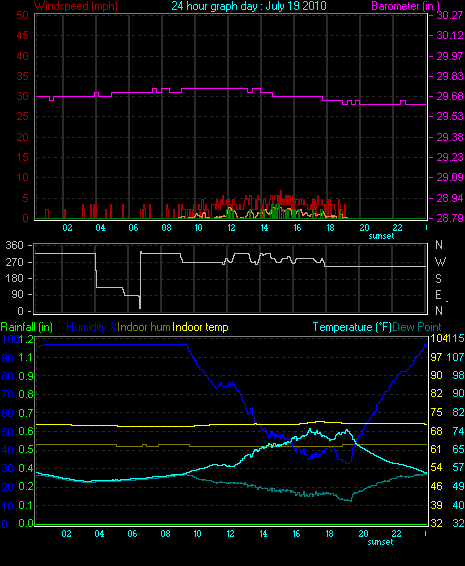Click the yellow indoor temp value 39
Screen dimensions: 465x566
click(436, 505)
